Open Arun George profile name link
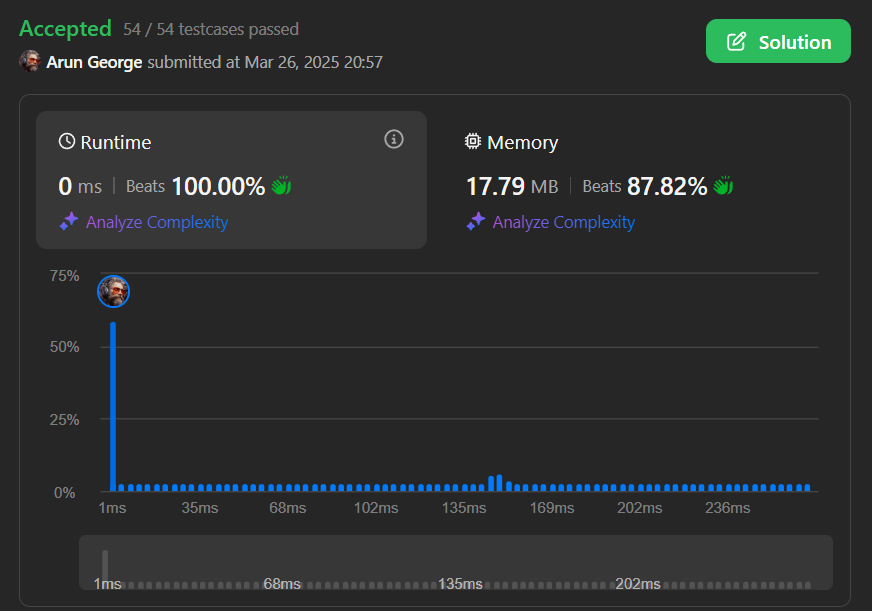872x611 pixels. [94, 62]
